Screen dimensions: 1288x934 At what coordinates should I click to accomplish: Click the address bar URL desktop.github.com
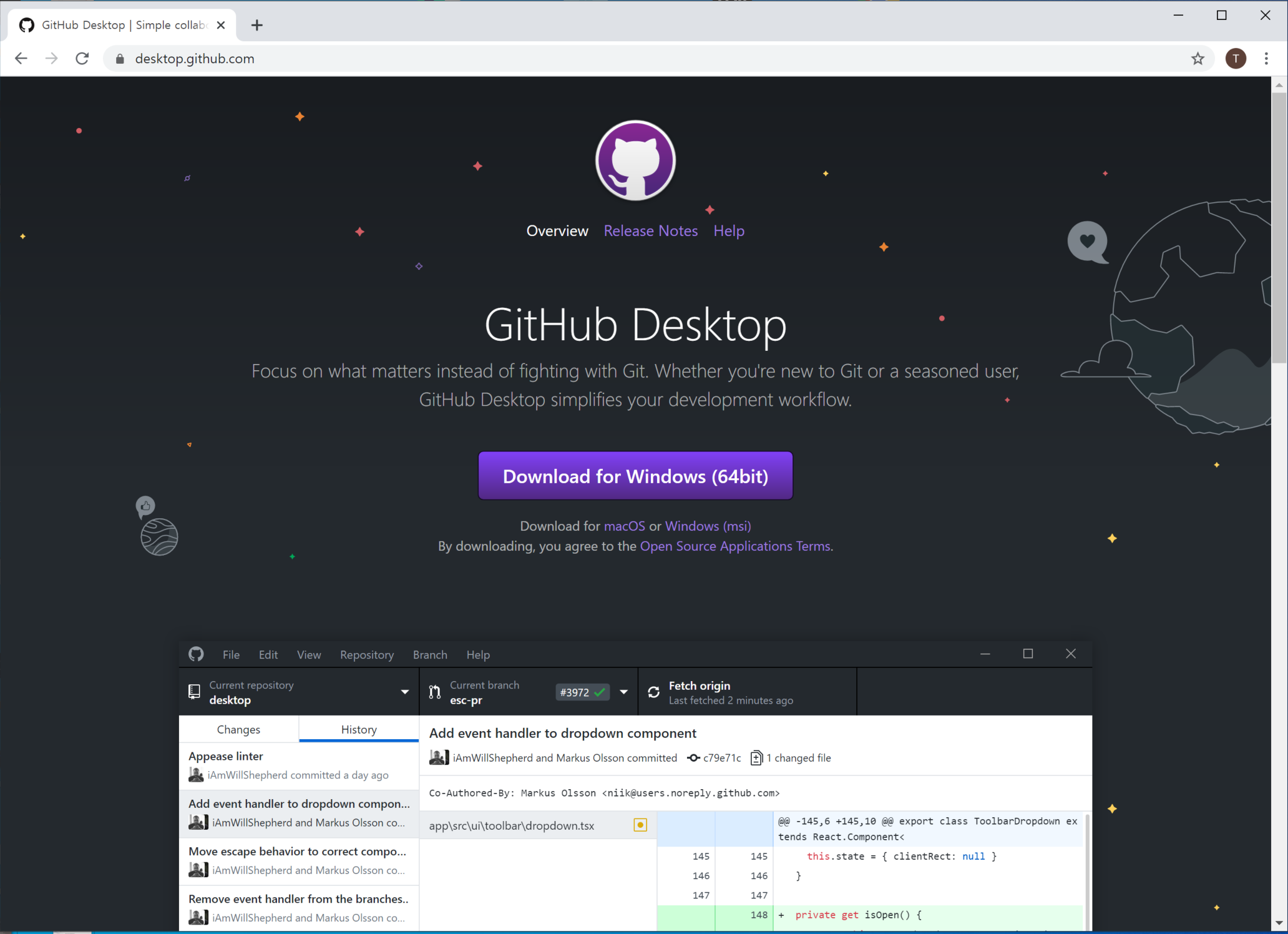[x=195, y=59]
